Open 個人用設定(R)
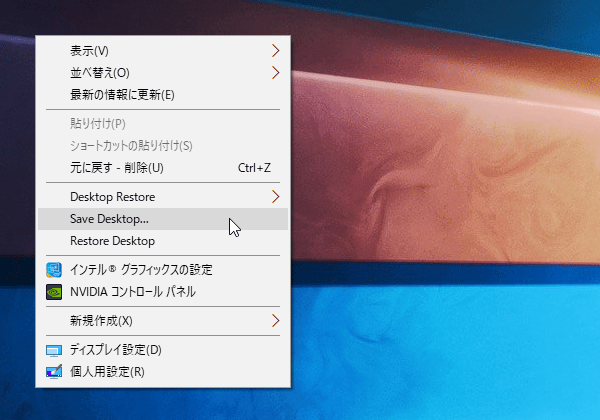Screen dimensions: 600x420 [x=163, y=372]
